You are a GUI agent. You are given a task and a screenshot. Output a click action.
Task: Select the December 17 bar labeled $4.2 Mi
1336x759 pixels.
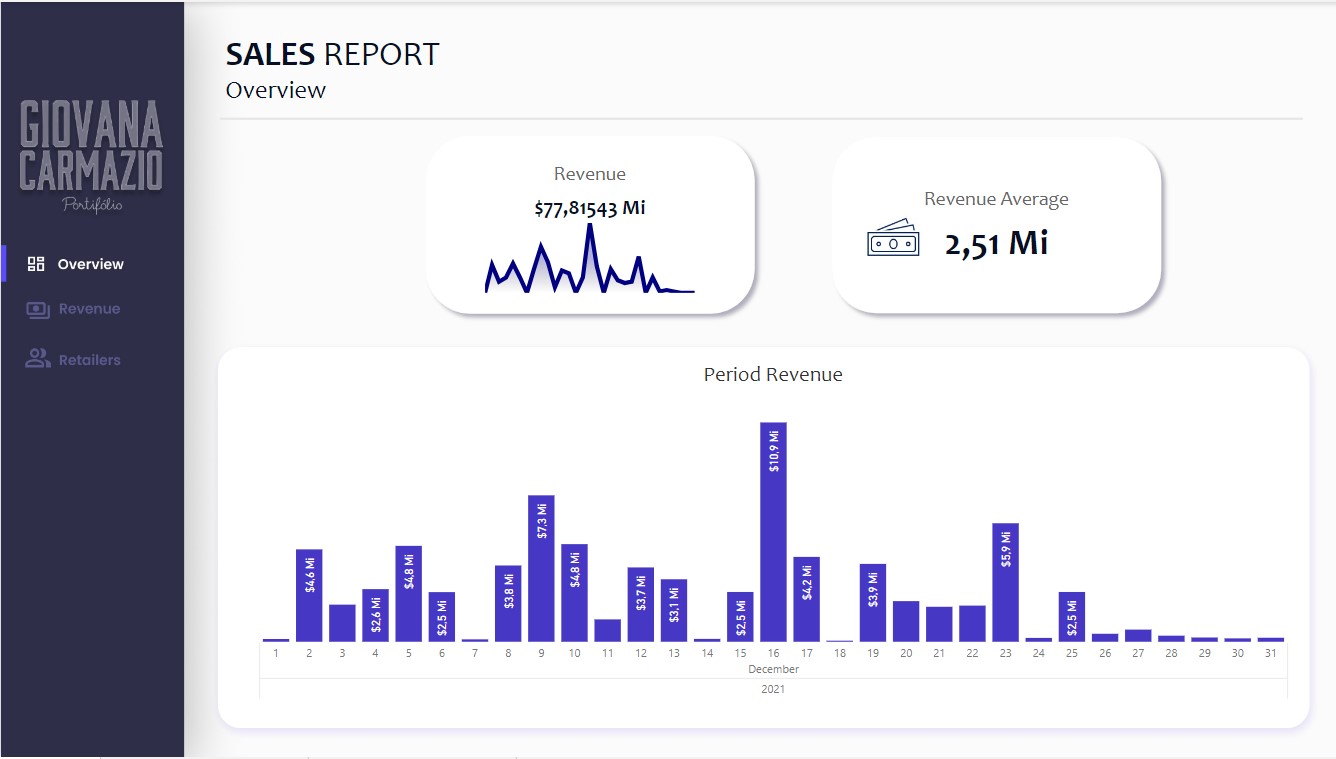pos(806,599)
